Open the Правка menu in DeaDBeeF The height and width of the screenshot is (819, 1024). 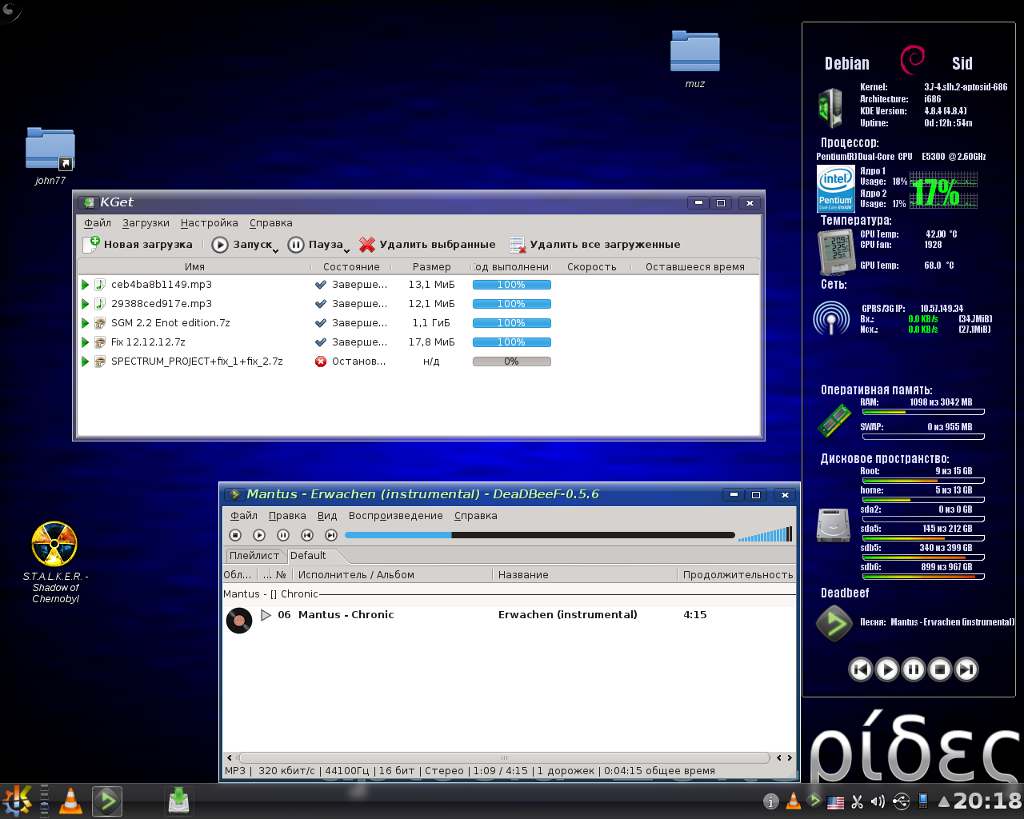[x=287, y=515]
